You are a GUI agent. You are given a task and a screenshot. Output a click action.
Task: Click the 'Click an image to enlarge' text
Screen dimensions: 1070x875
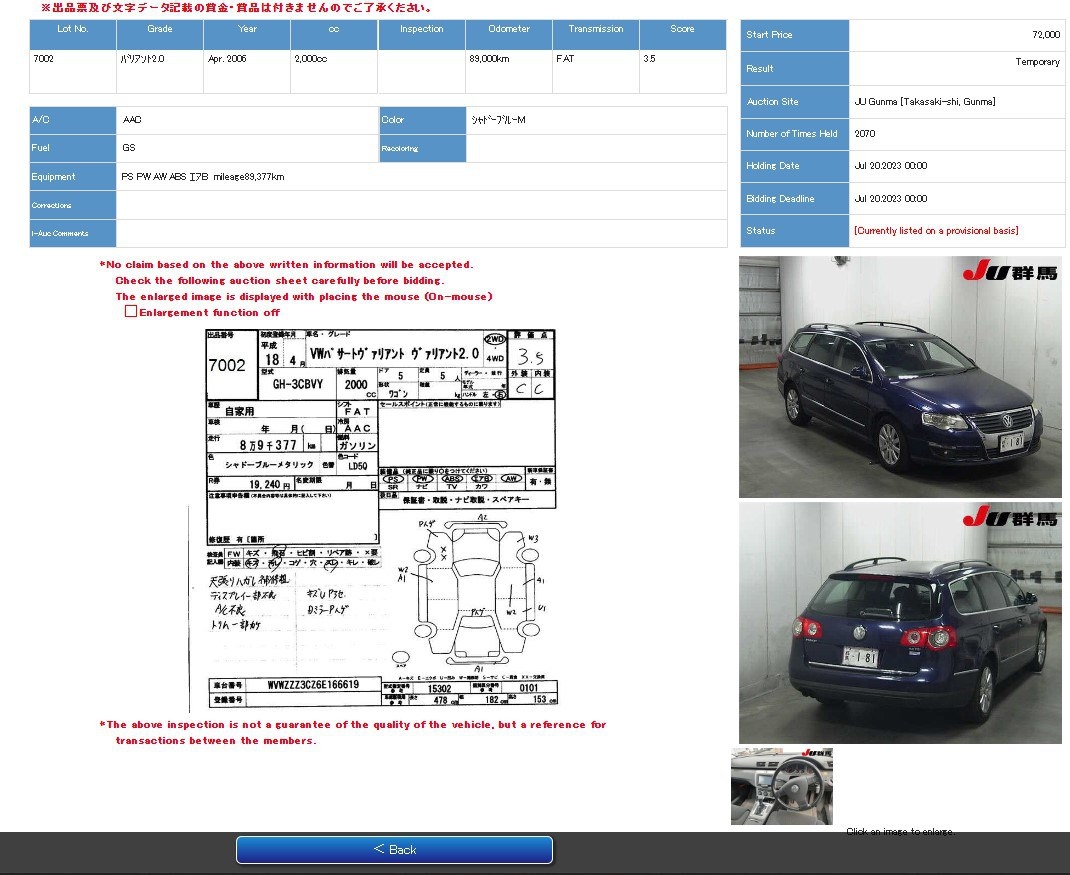901,831
